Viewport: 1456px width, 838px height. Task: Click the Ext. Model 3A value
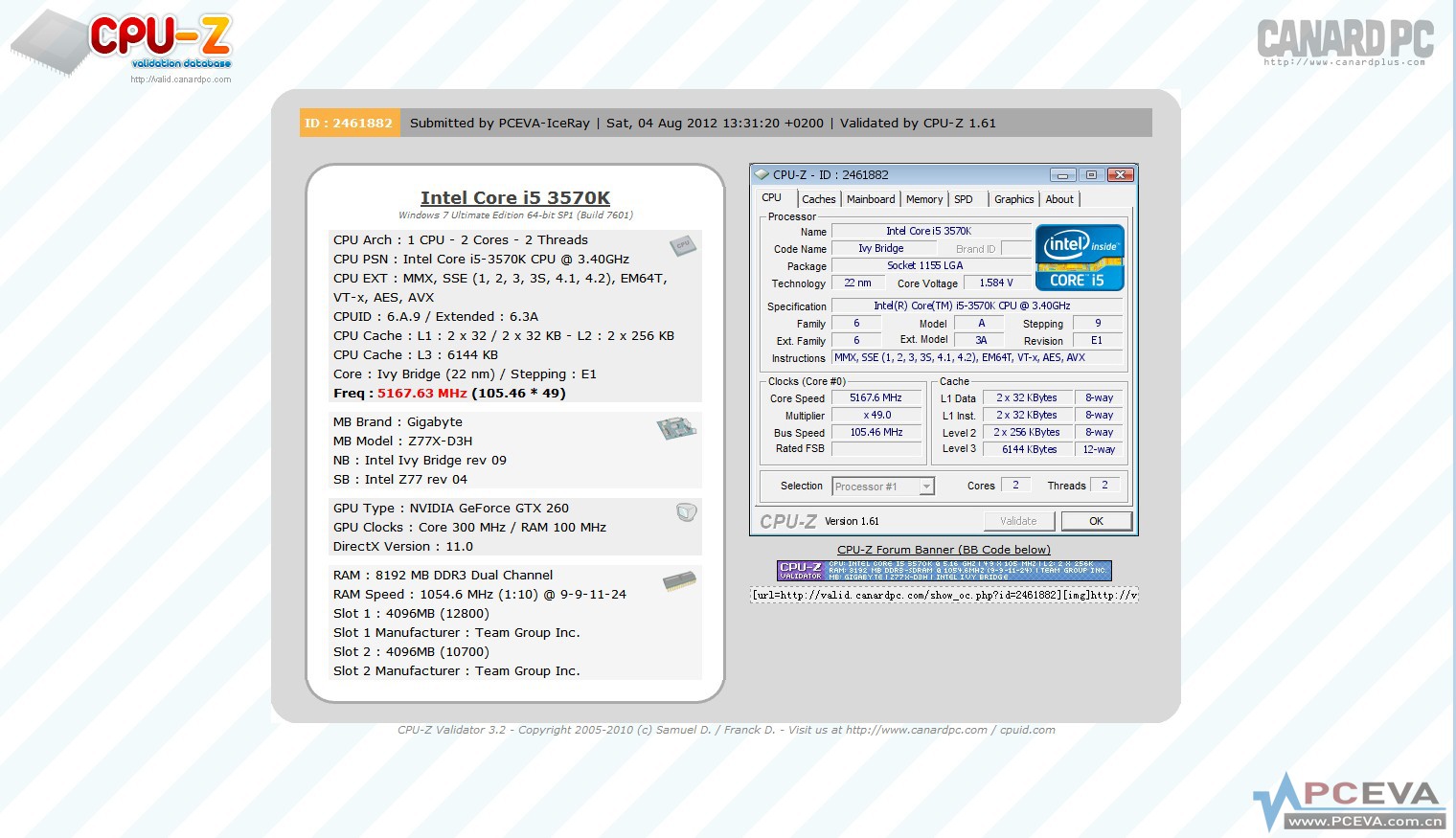[x=981, y=340]
